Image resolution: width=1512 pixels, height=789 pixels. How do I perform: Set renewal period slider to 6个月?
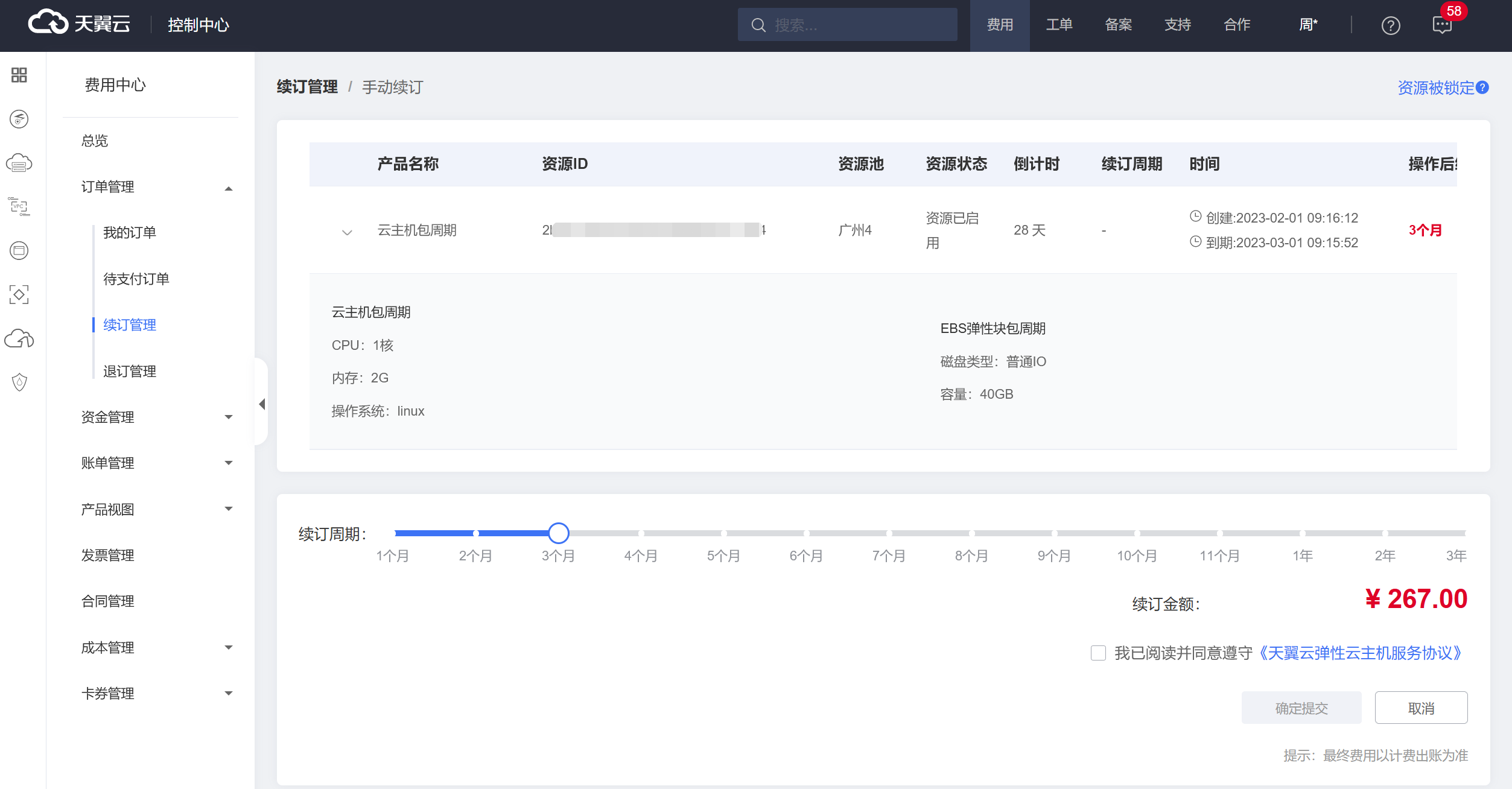point(807,533)
